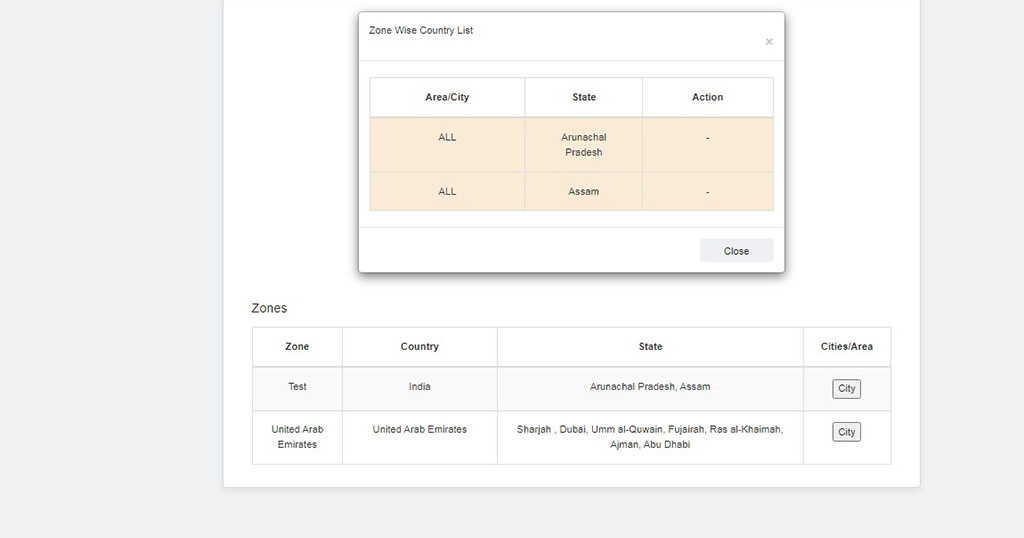Click the India country cell

tap(419, 388)
